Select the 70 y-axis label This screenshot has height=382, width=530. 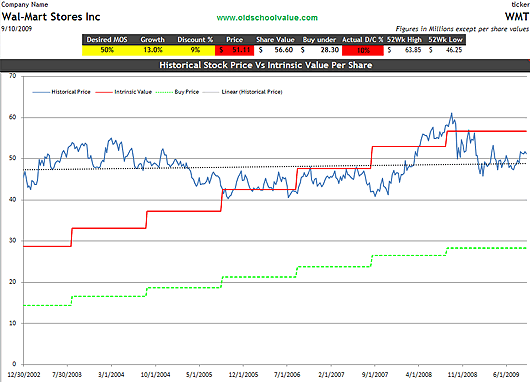[13, 76]
